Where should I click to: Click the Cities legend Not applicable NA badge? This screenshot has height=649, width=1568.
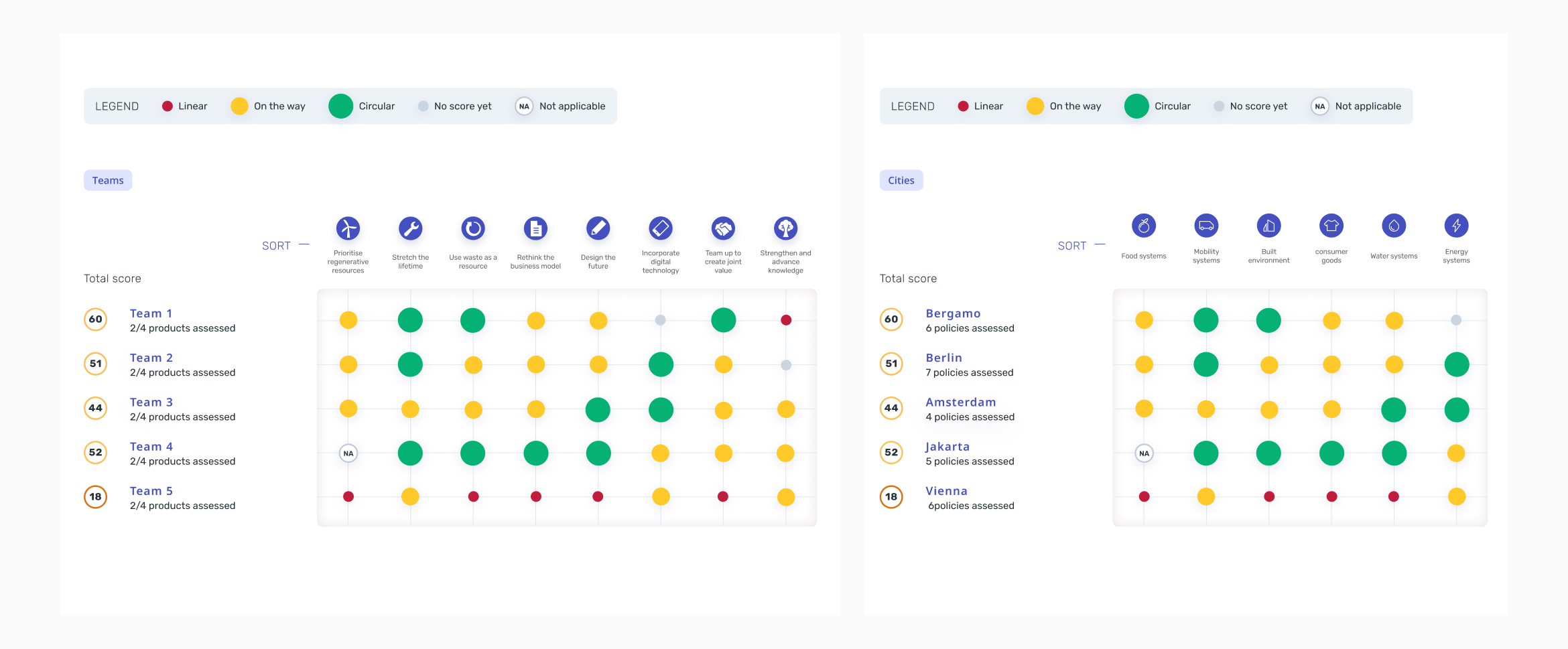click(1320, 106)
